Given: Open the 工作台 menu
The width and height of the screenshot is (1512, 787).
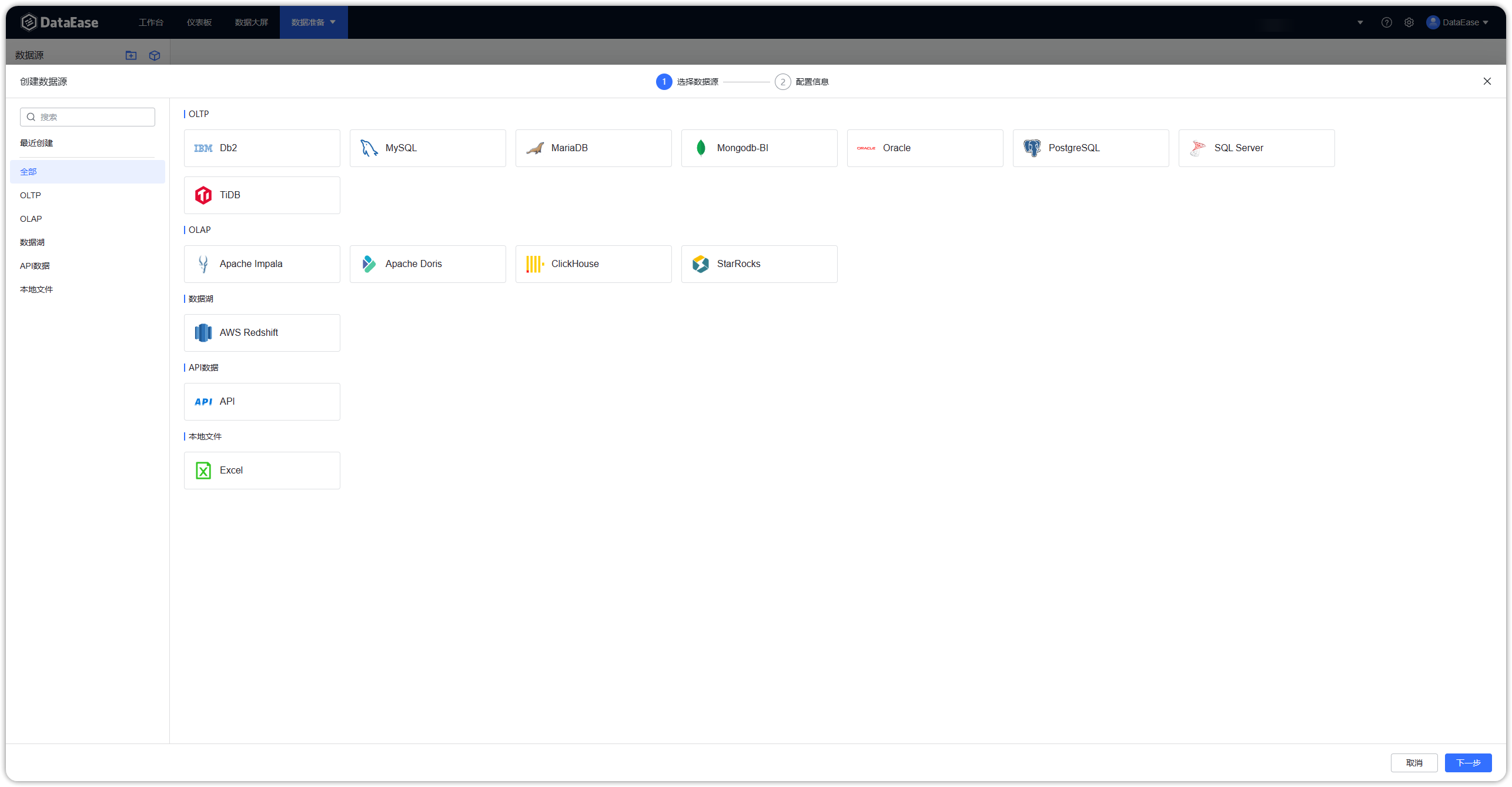Looking at the screenshot, I should (x=151, y=22).
